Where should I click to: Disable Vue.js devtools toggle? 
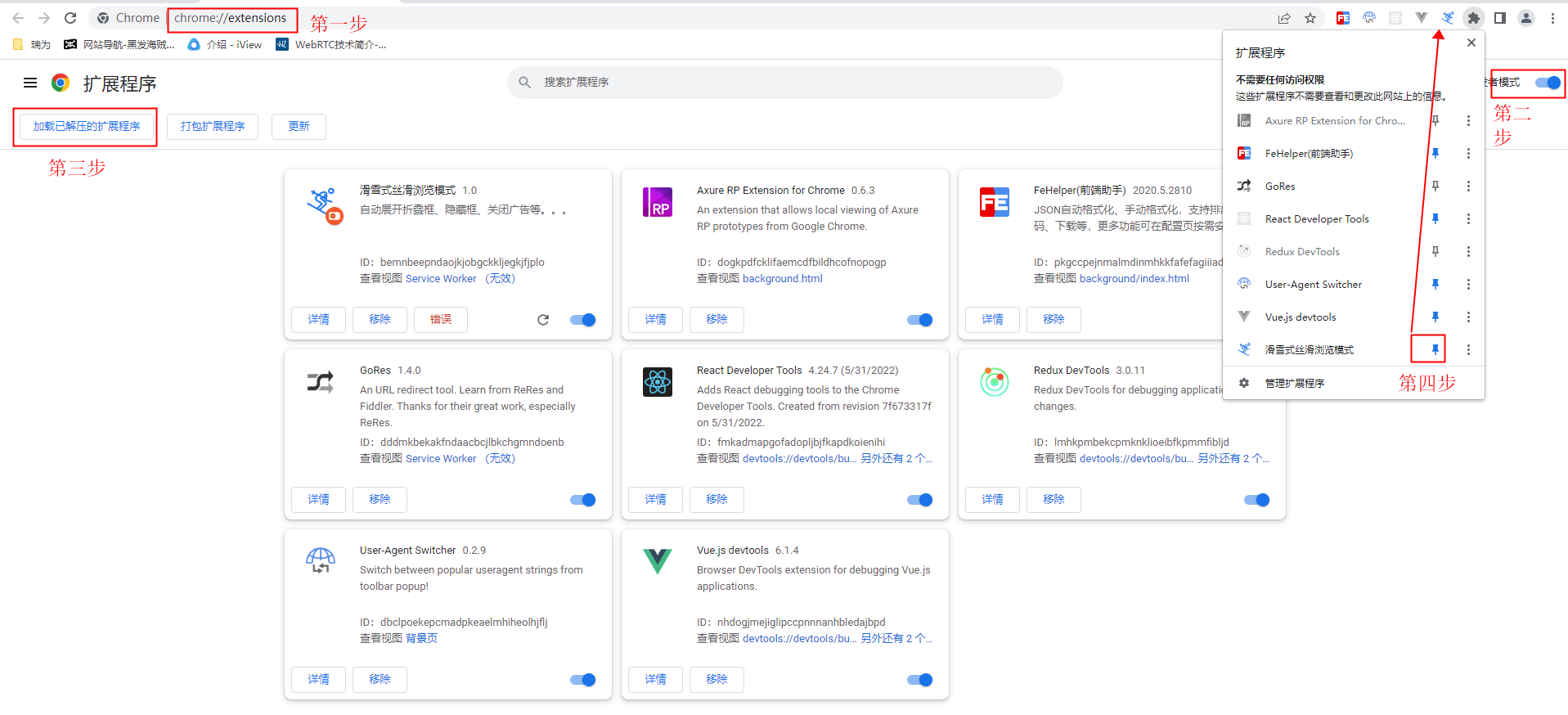tap(920, 680)
